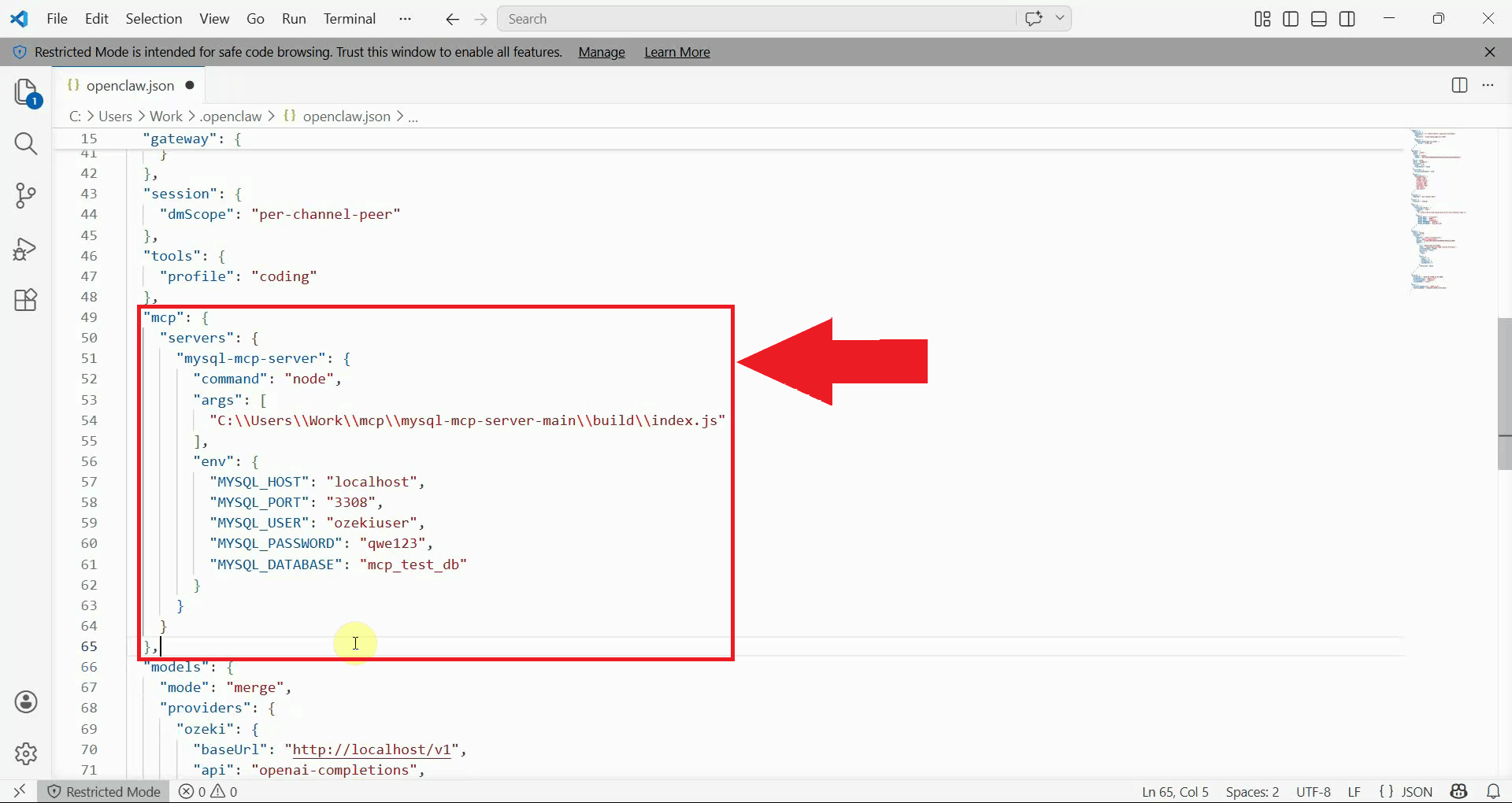
Task: Toggle the secondary side bar visibility
Action: click(1347, 19)
